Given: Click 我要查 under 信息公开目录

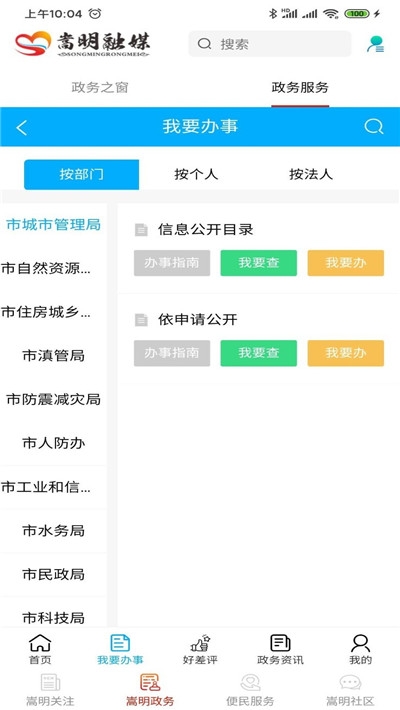Looking at the screenshot, I should pos(259,263).
